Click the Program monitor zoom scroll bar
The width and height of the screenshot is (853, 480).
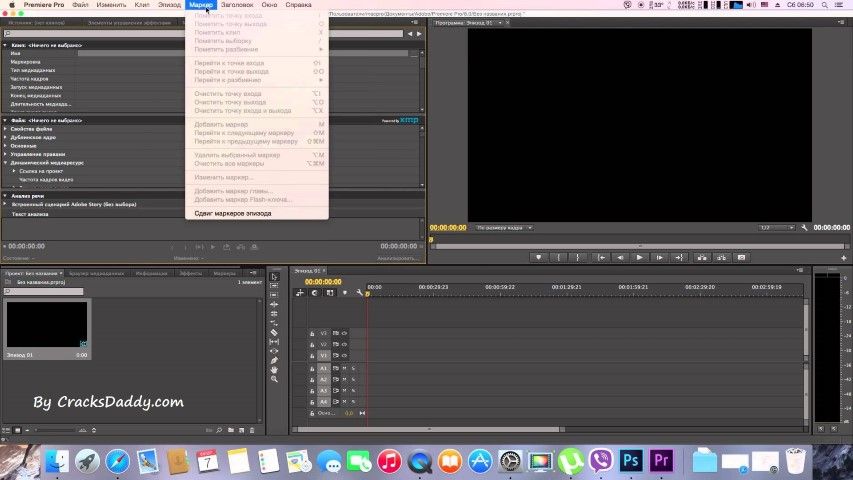tap(640, 247)
